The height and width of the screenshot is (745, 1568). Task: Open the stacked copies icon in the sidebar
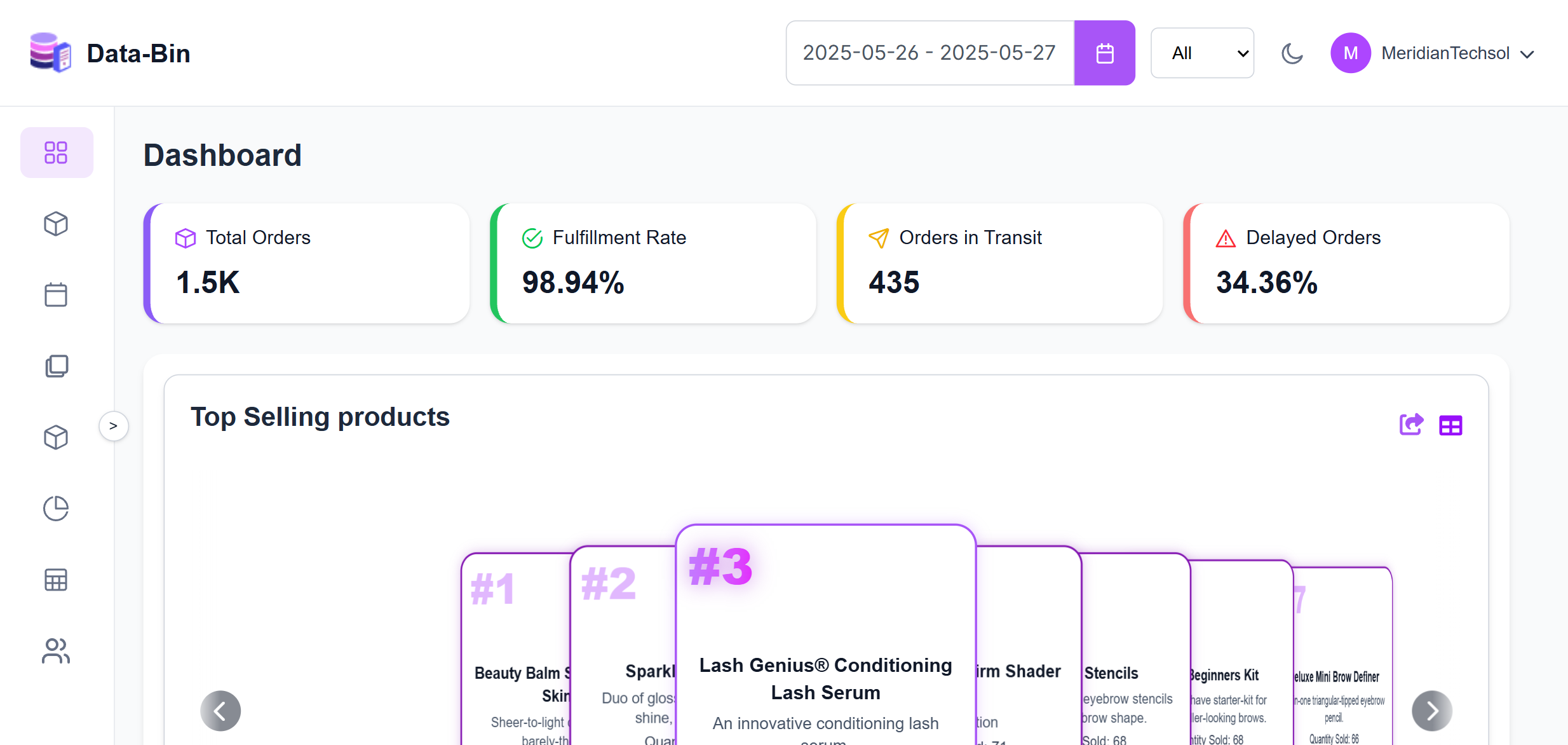pyautogui.click(x=56, y=366)
